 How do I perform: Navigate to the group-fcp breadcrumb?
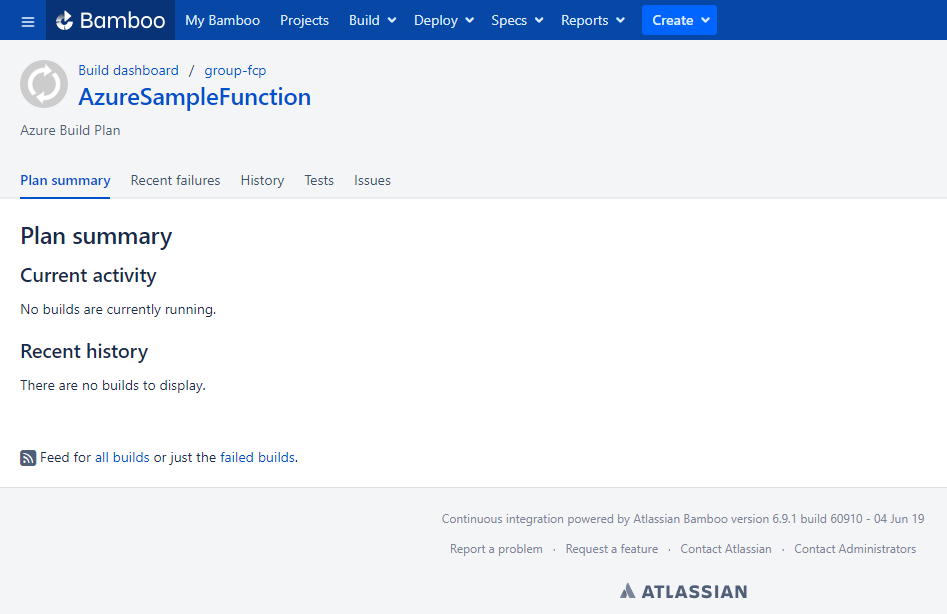pos(235,70)
